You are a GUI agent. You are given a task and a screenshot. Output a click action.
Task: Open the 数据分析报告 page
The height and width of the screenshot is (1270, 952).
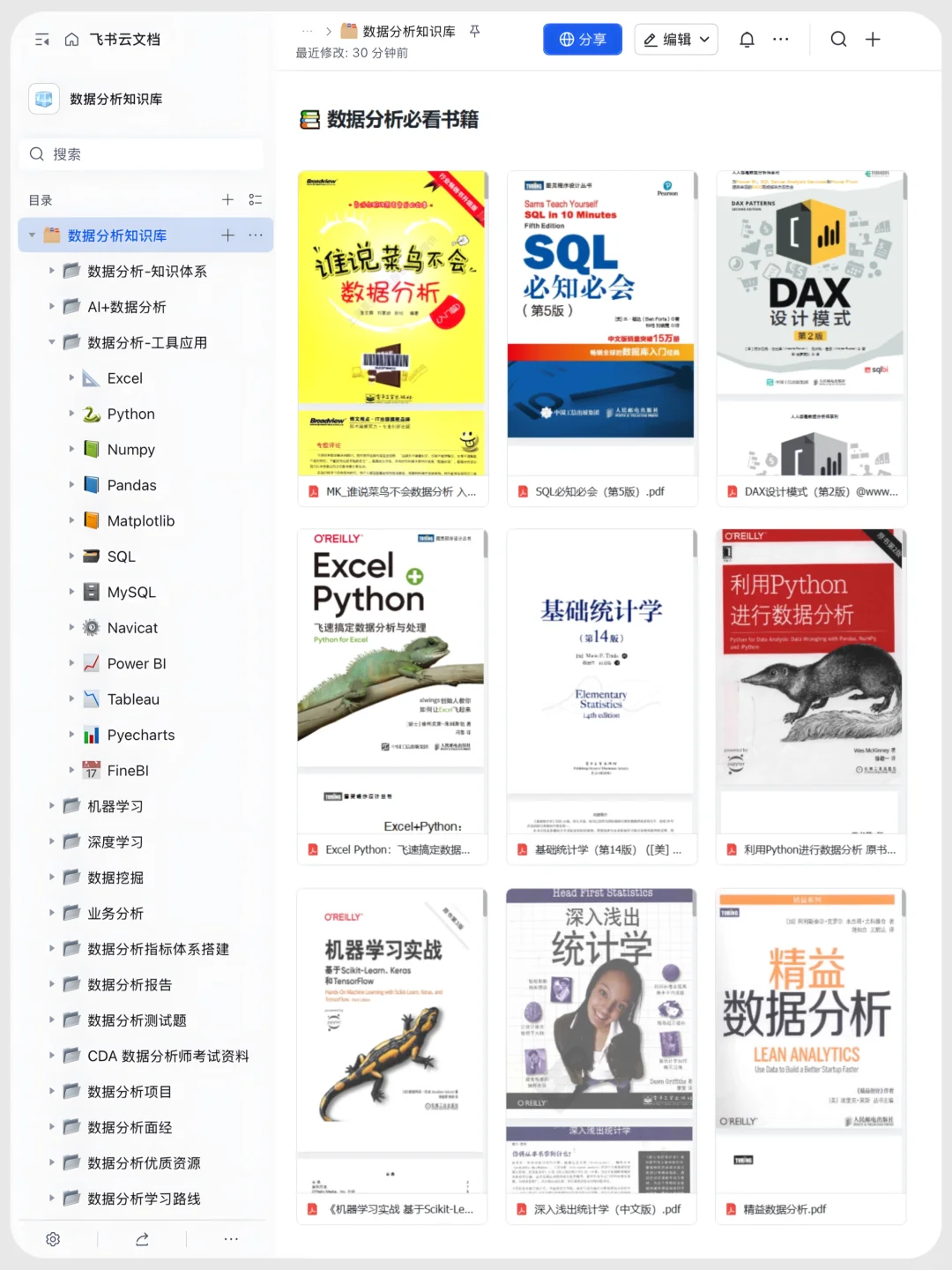coord(130,985)
